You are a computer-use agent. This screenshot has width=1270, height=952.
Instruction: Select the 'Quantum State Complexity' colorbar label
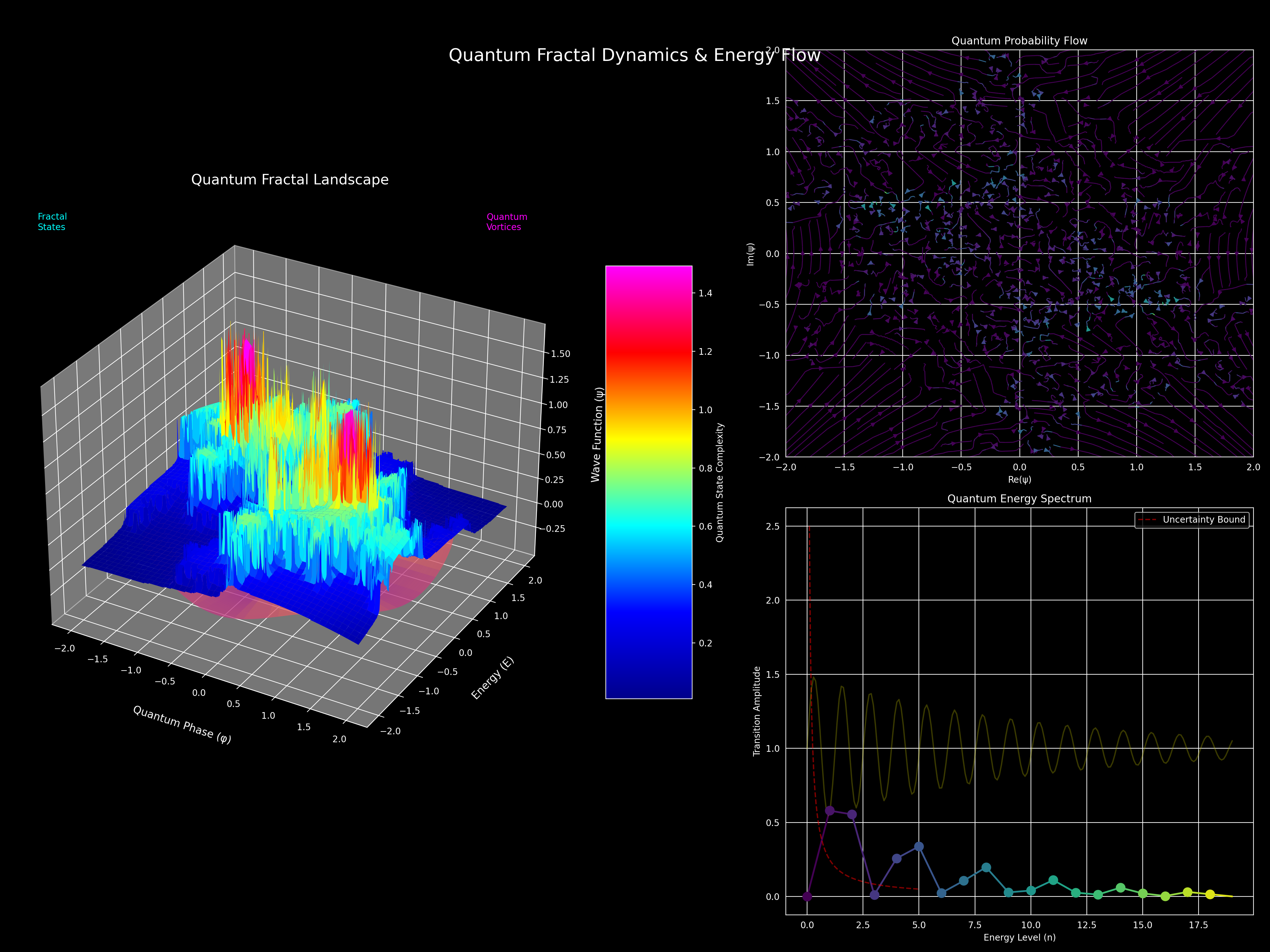pyautogui.click(x=719, y=483)
